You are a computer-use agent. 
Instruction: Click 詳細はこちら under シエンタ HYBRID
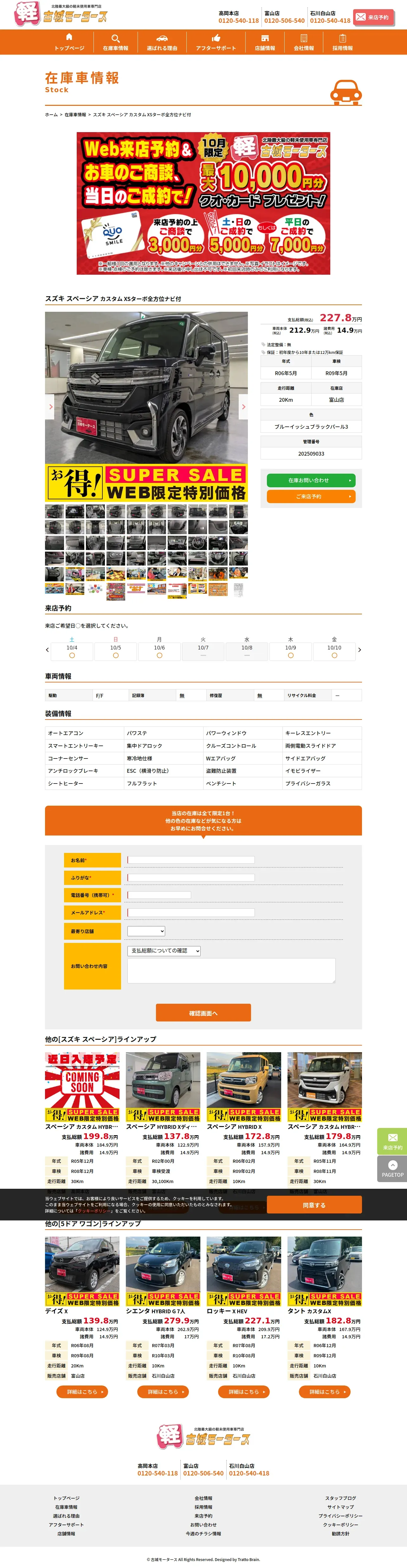coord(163,1392)
